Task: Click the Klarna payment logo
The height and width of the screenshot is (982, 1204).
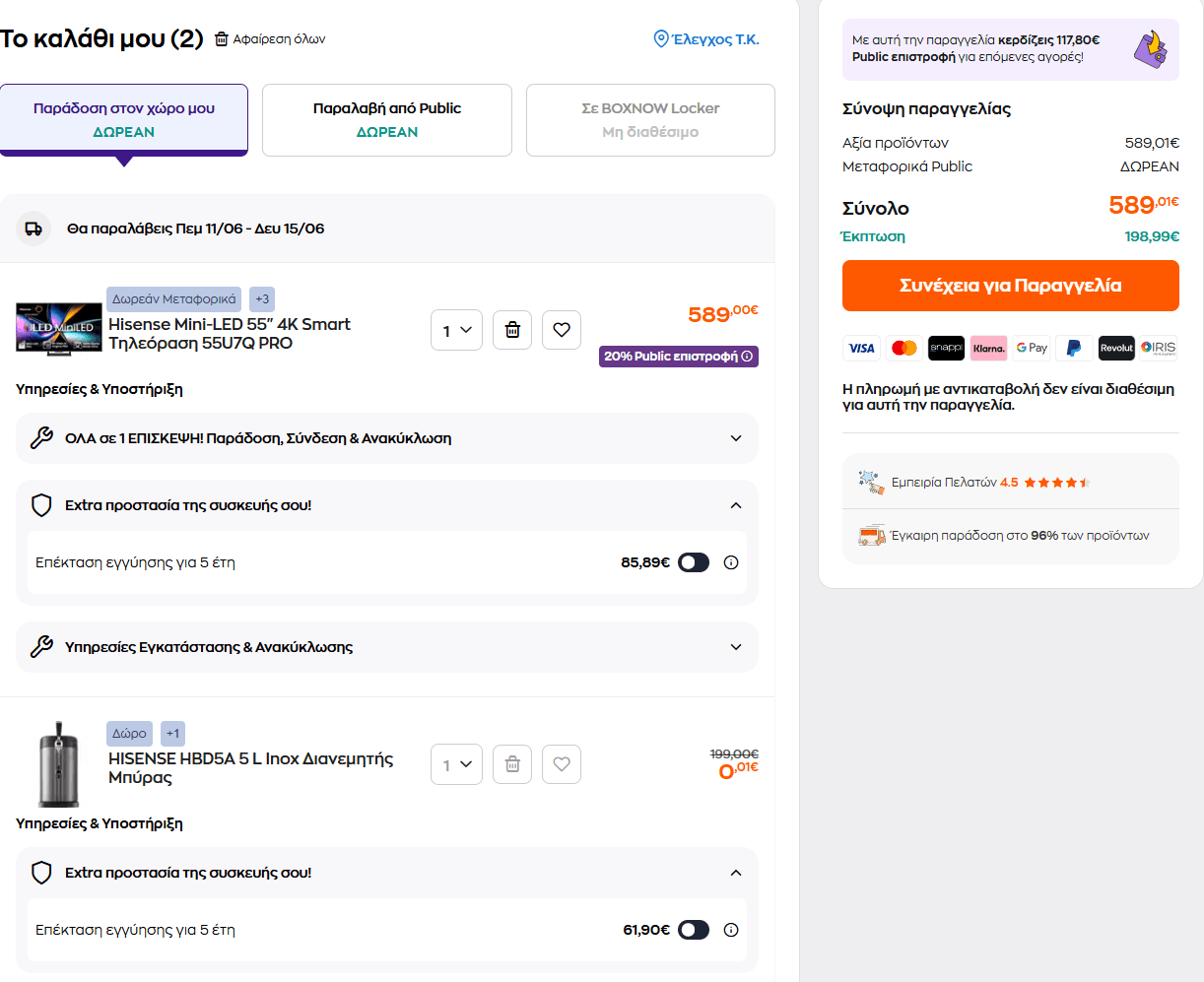Action: click(988, 348)
